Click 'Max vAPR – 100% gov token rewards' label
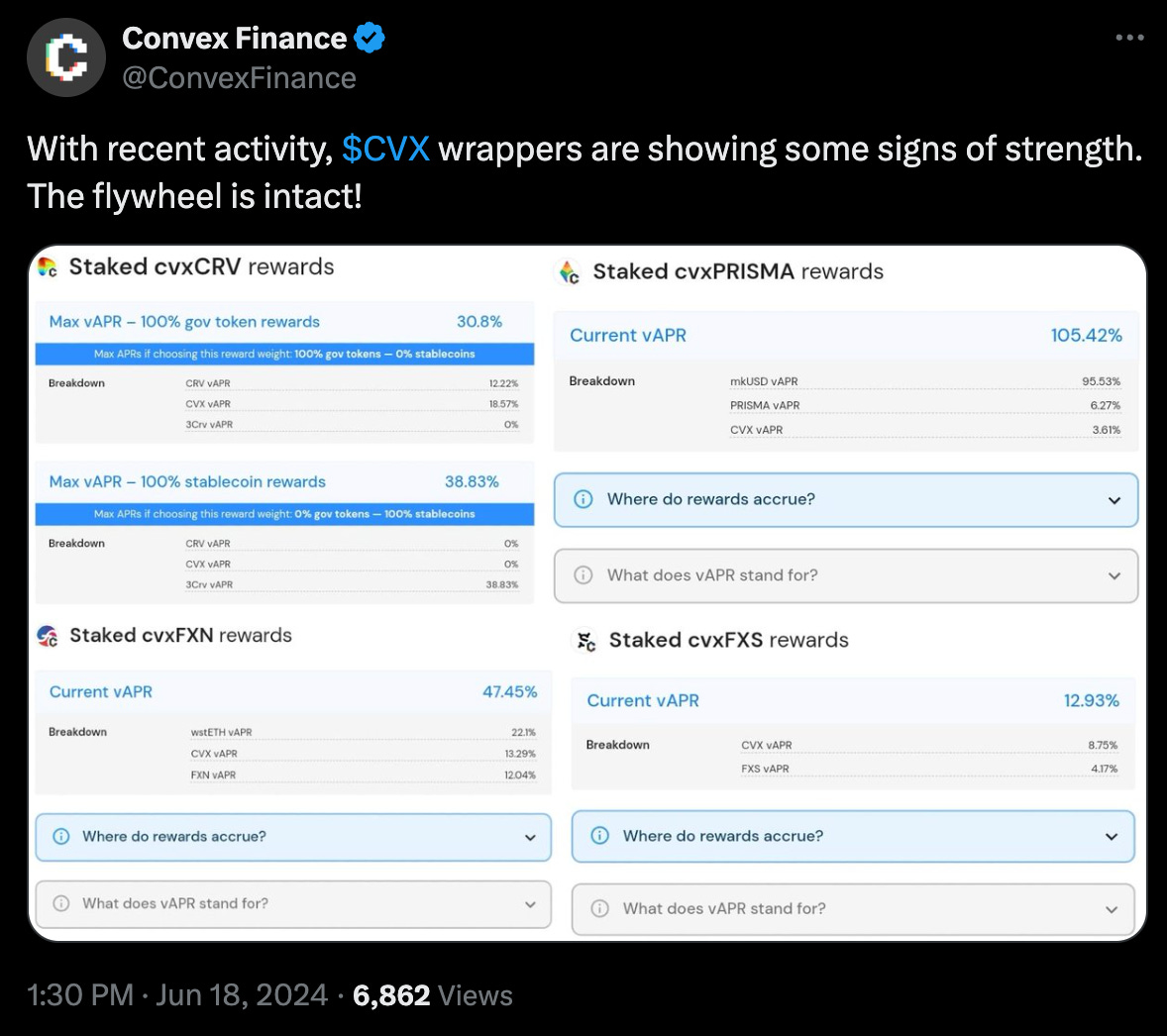 (x=184, y=322)
